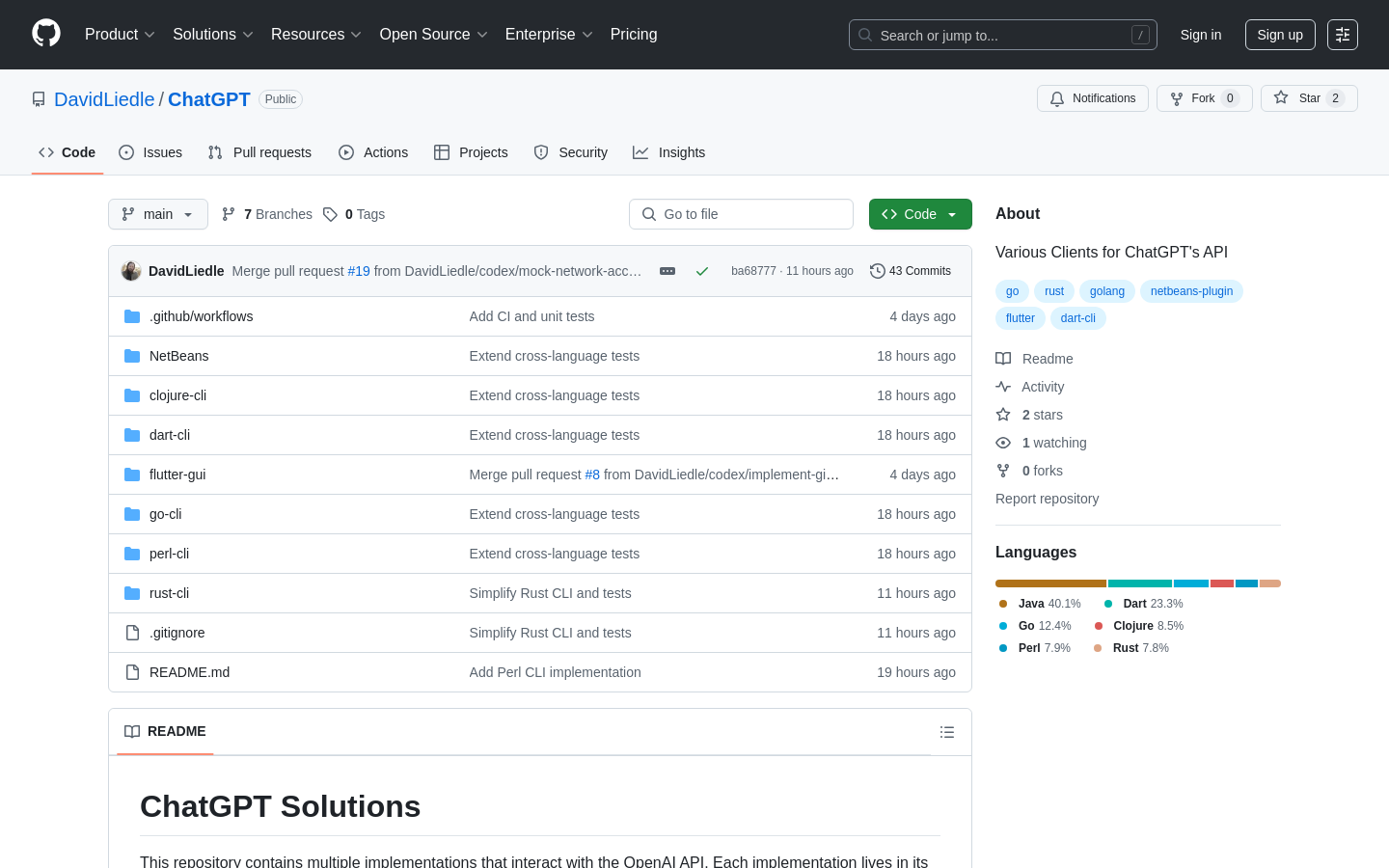Open the Pricing page
This screenshot has width=1389, height=868.
[634, 34]
